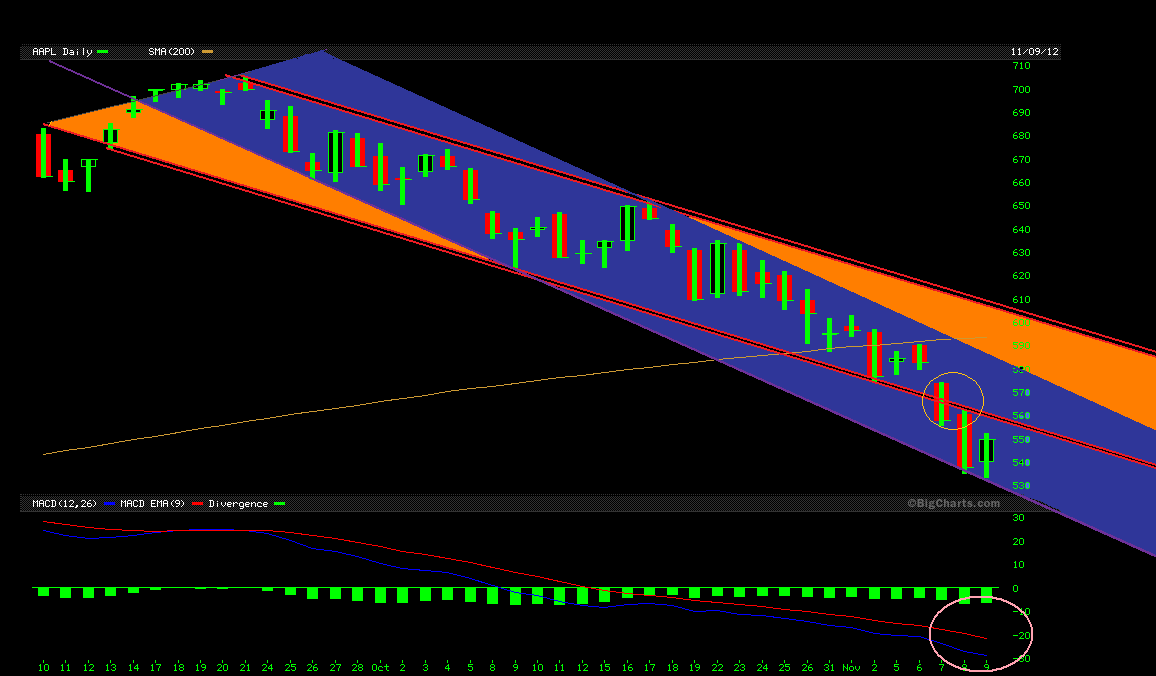Click the 27 date axis label

[335, 667]
